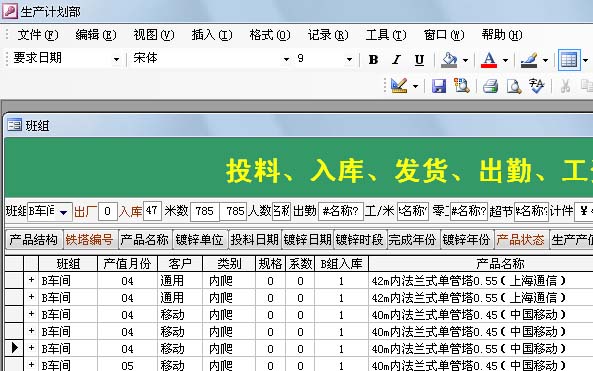This screenshot has width=593, height=371.
Task: Click the 入库 field showing 47
Action: point(152,211)
